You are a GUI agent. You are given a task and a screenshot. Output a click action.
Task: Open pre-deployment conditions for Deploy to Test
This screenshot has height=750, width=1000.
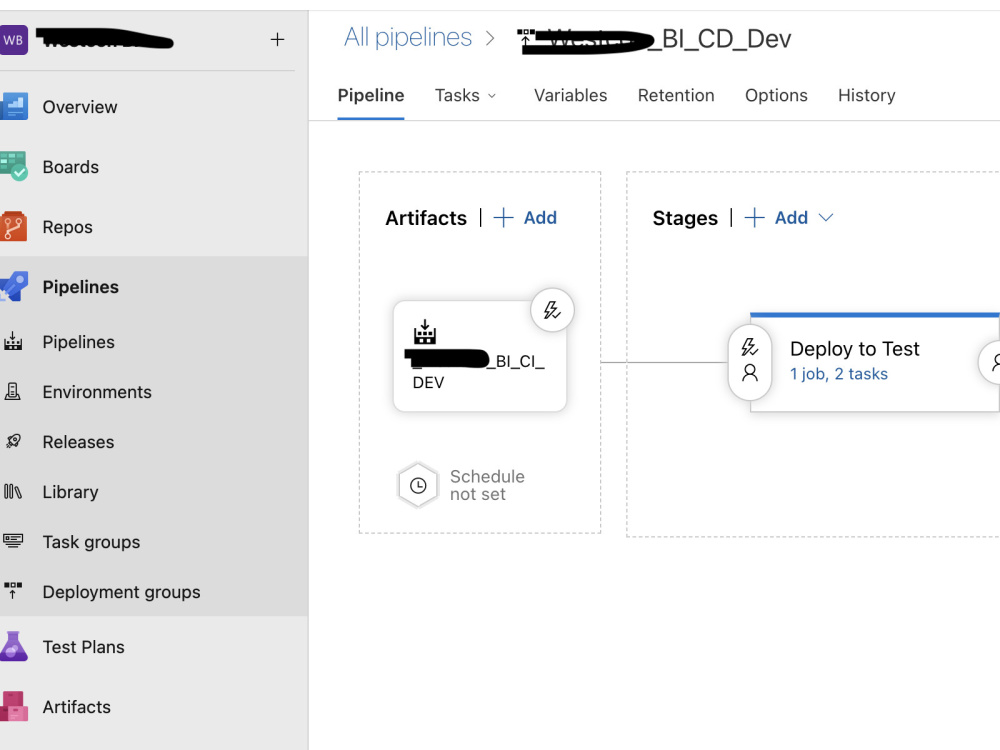pyautogui.click(x=750, y=361)
